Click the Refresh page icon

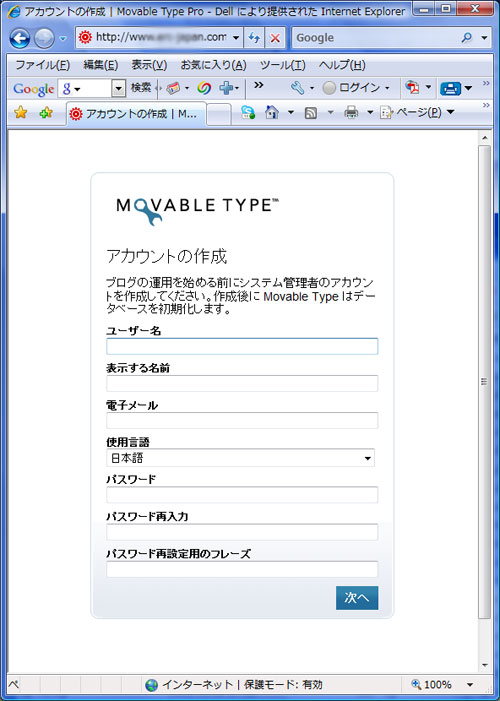[254, 38]
